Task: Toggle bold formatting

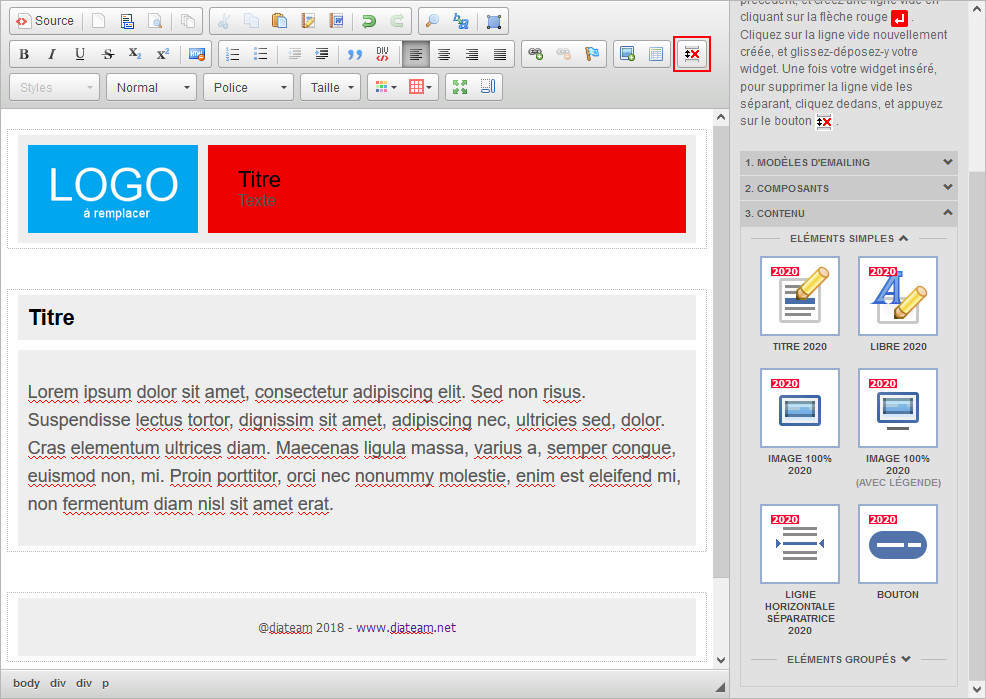Action: click(x=23, y=54)
